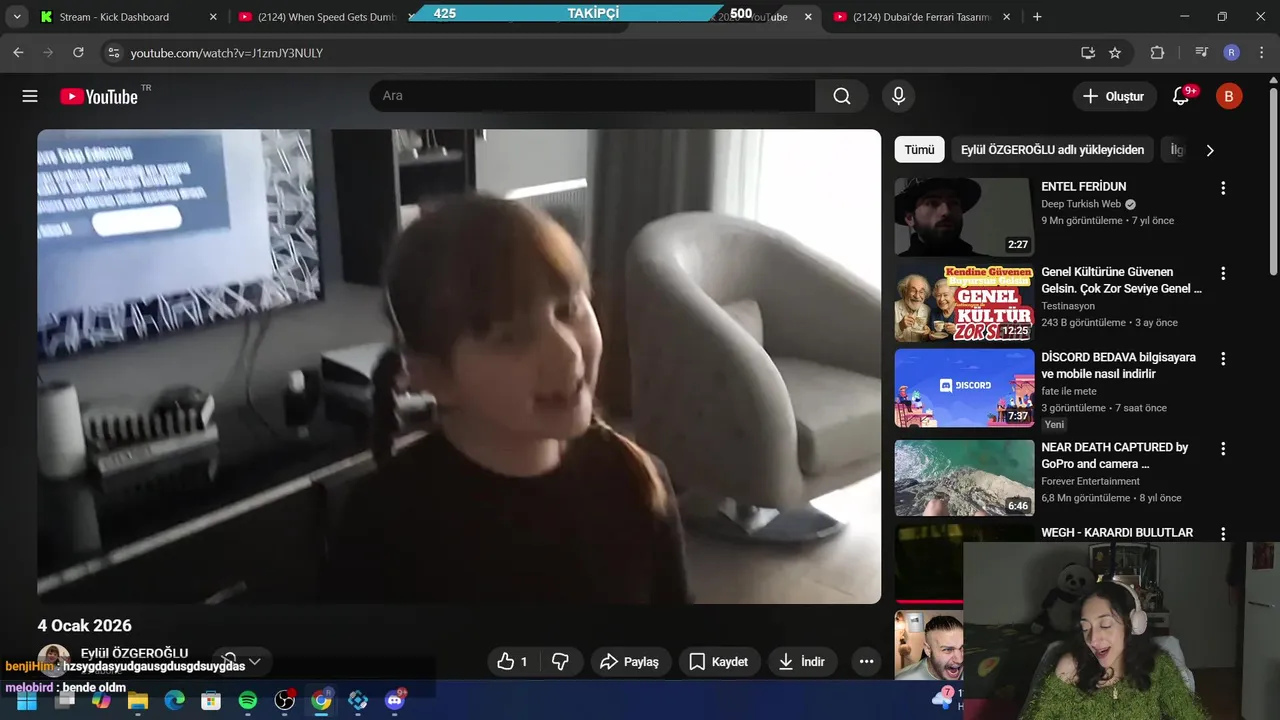This screenshot has width=1280, height=720.
Task: Open the browser extensions puzzle icon
Action: [x=1157, y=53]
